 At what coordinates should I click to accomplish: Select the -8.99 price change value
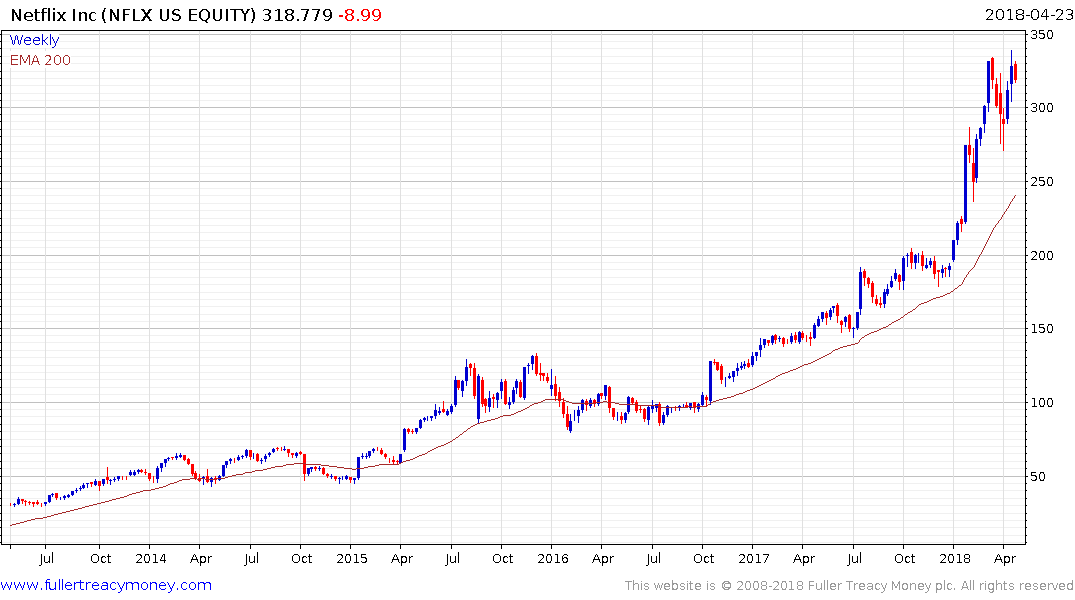360,15
